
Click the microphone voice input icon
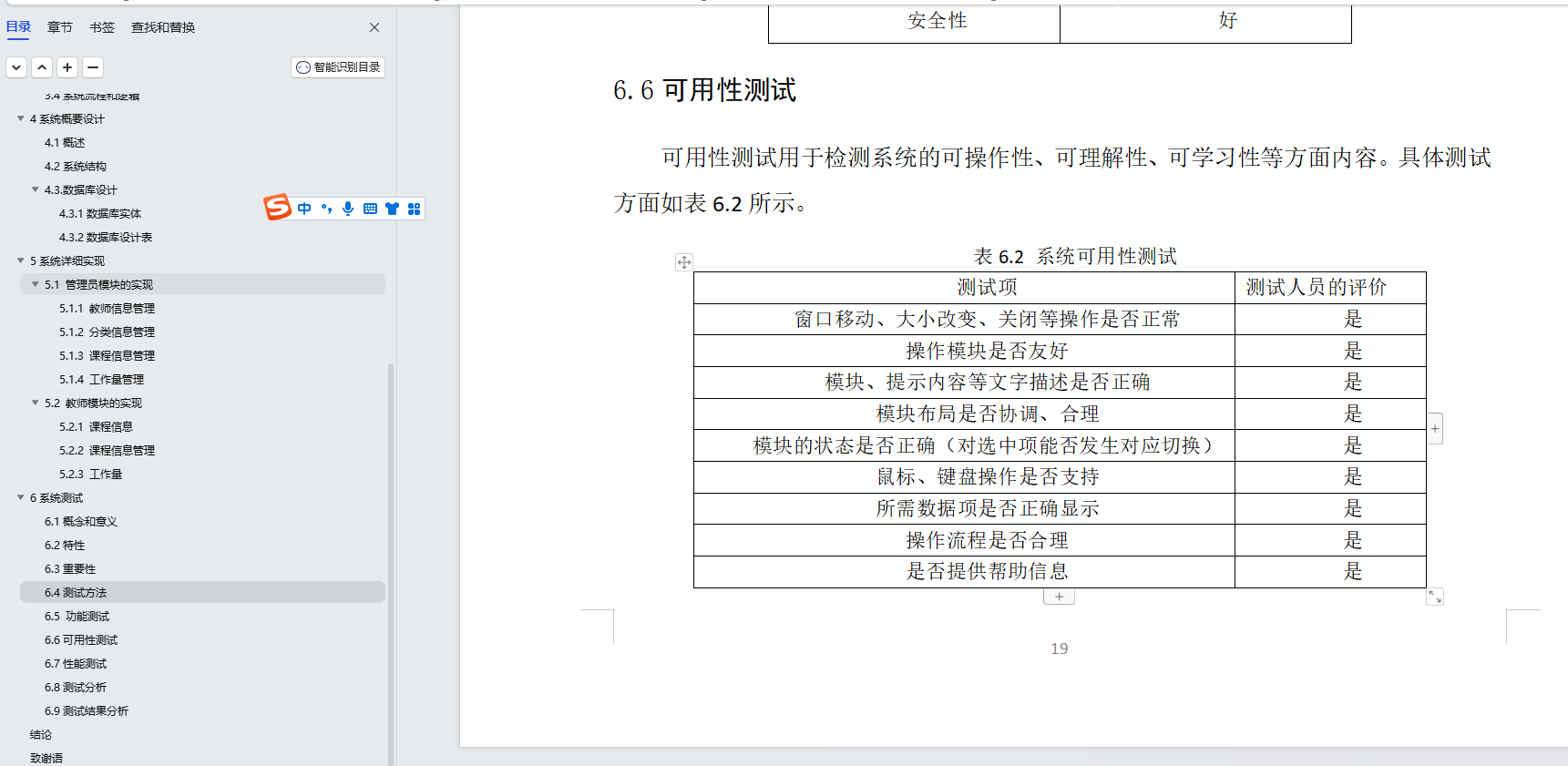point(348,209)
